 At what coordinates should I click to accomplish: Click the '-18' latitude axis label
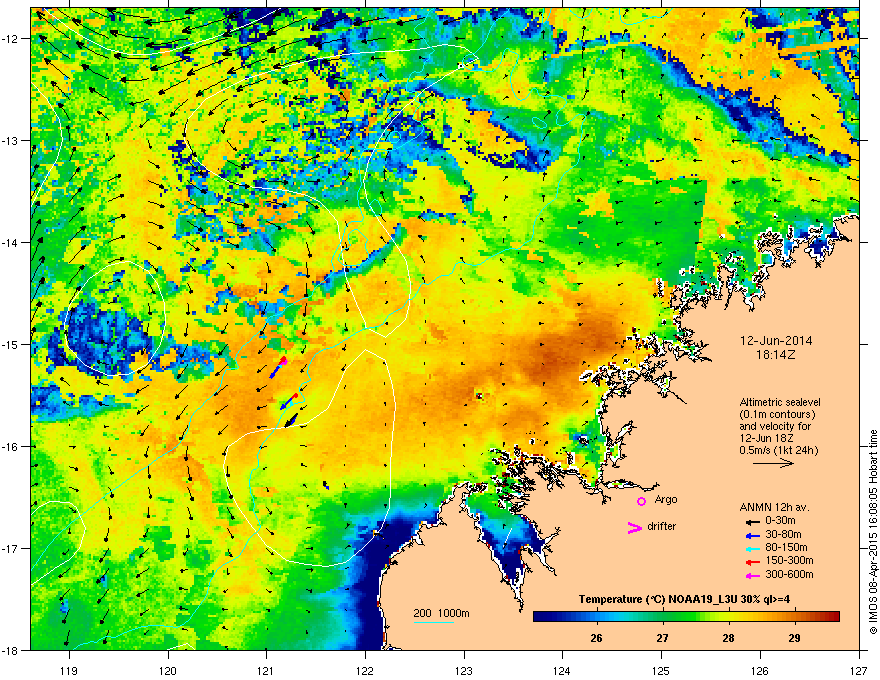[10, 650]
